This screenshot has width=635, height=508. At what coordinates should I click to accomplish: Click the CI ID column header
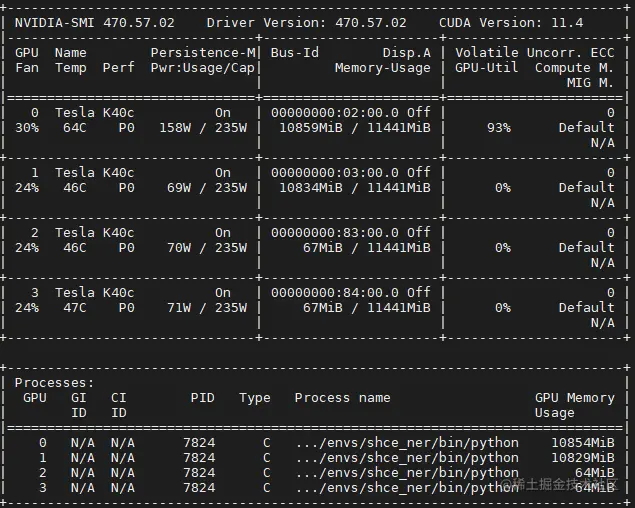119,405
